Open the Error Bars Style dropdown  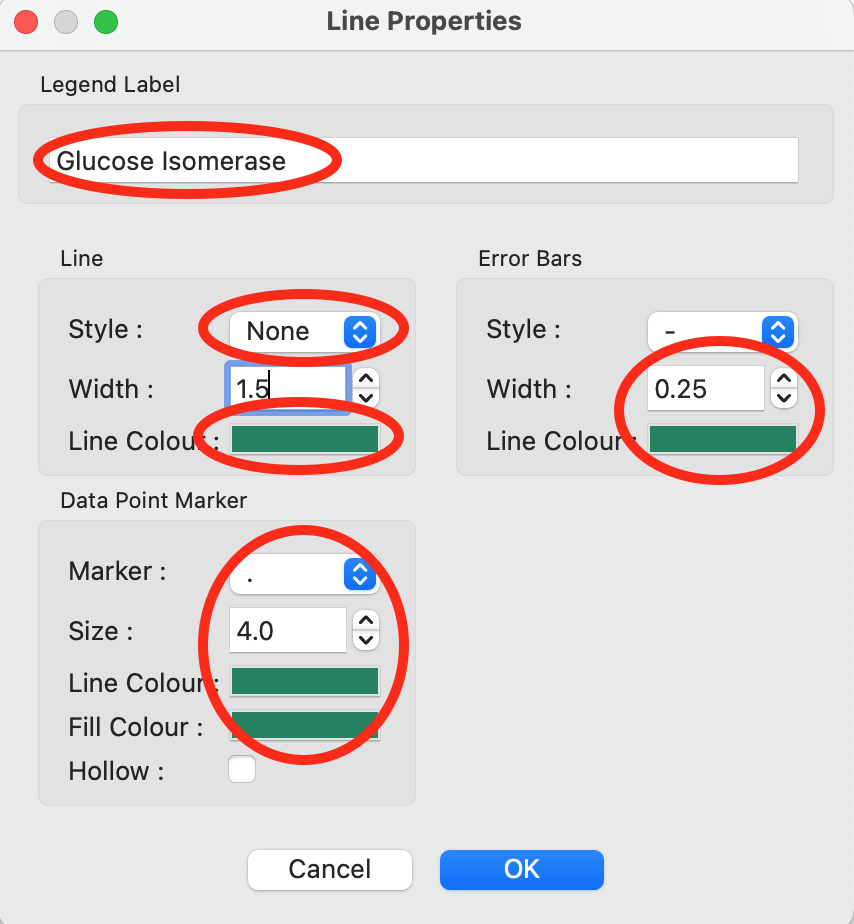click(x=723, y=331)
